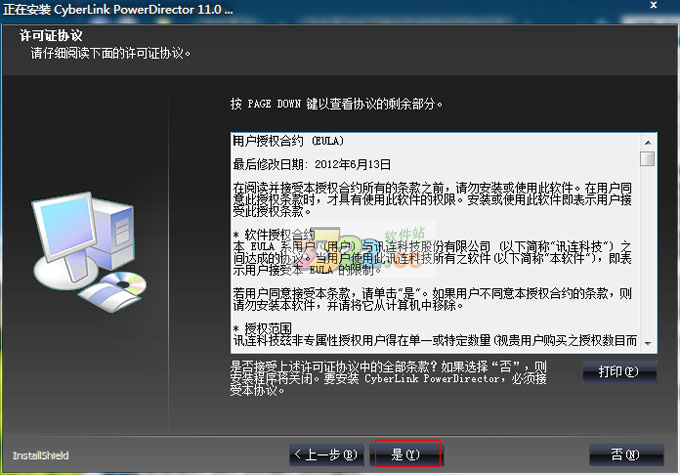Viewport: 680px width, 475px height.
Task: Click the InstallShield label
Action: pyautogui.click(x=41, y=455)
